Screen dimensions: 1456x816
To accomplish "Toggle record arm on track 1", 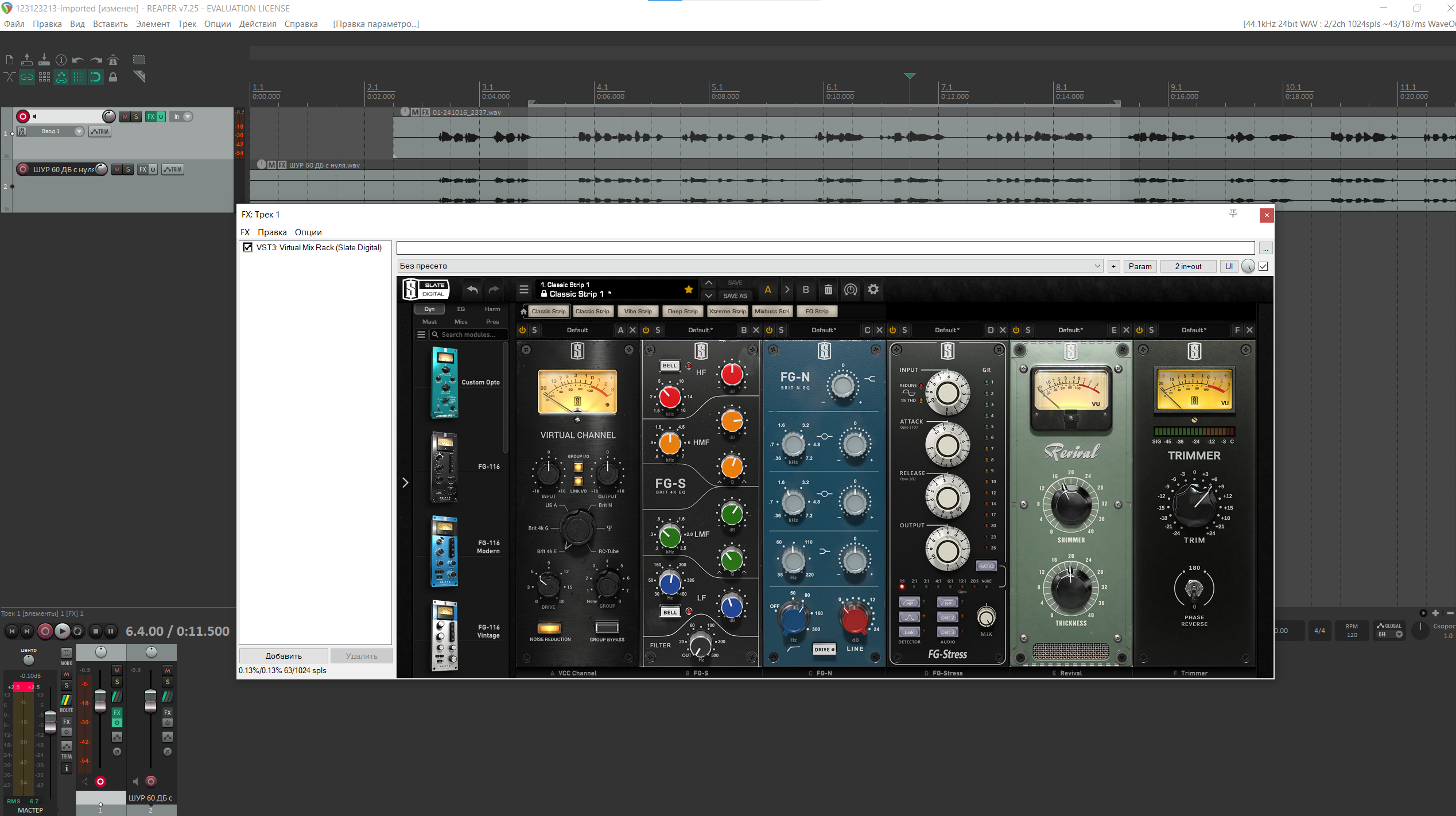I will pyautogui.click(x=23, y=116).
